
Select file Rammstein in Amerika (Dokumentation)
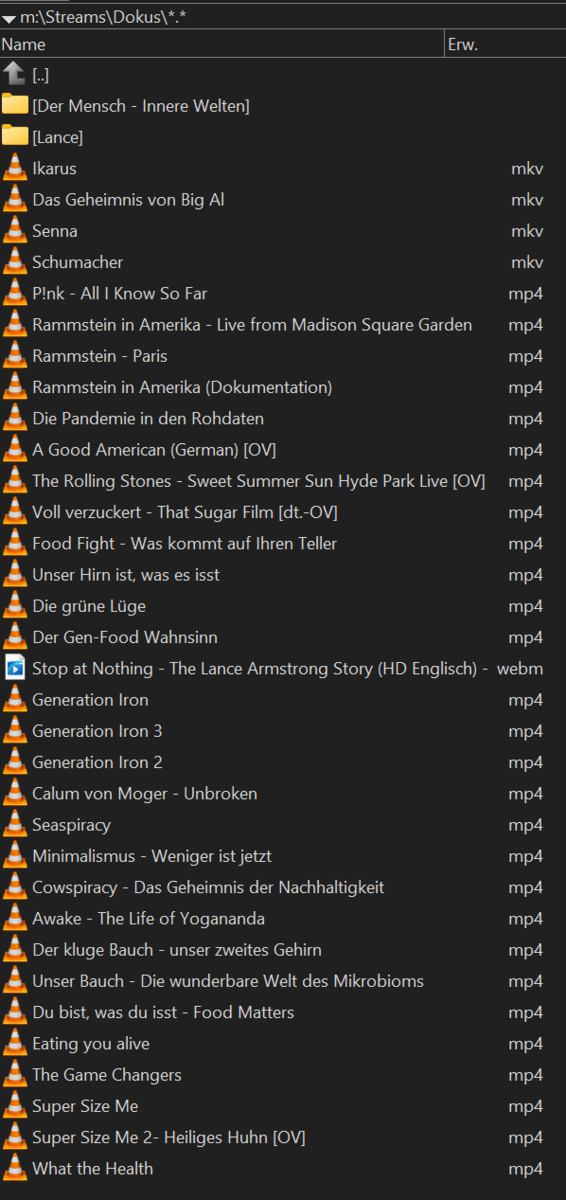coord(182,387)
